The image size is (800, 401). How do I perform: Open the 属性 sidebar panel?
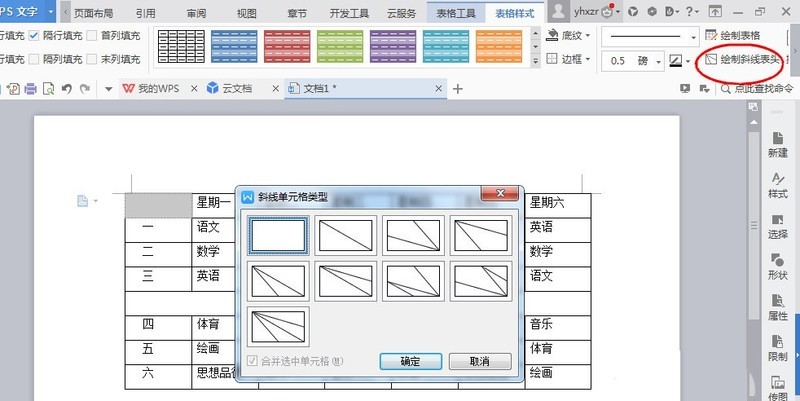(778, 307)
